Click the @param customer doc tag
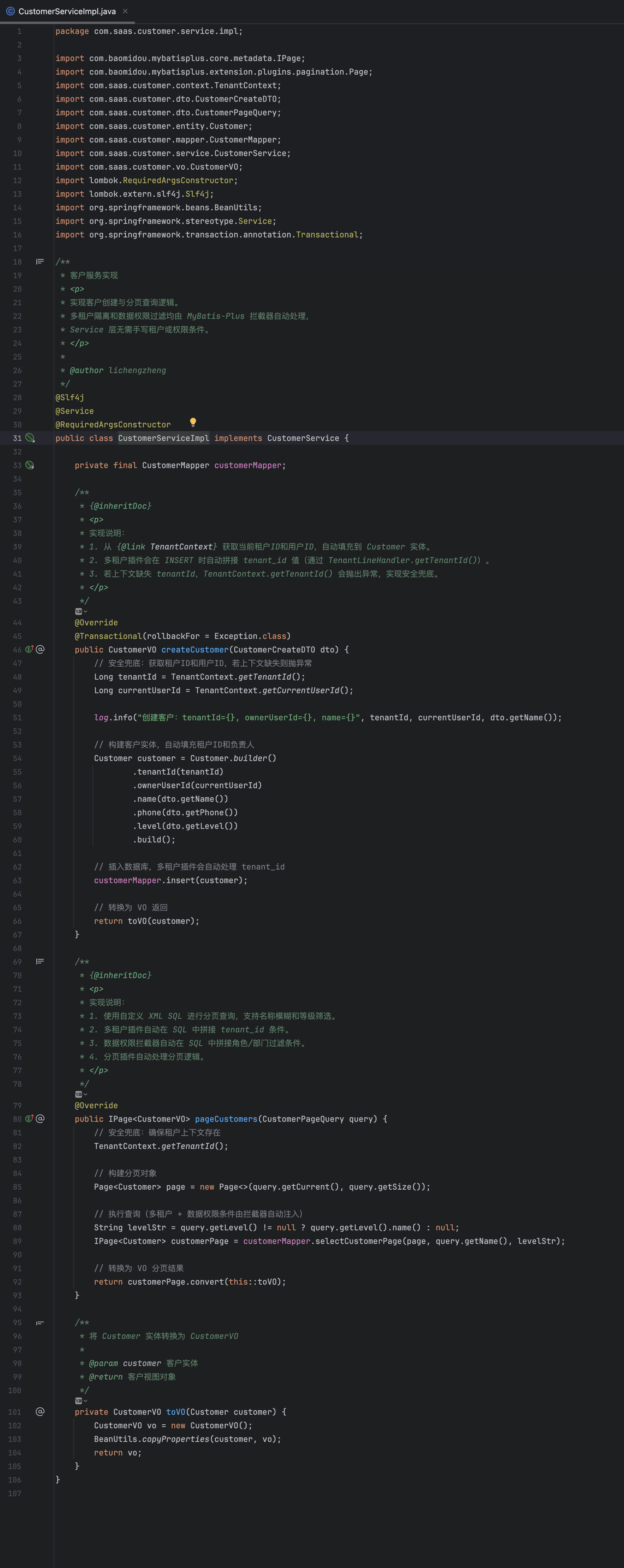This screenshot has width=624, height=1568. pos(125,1363)
